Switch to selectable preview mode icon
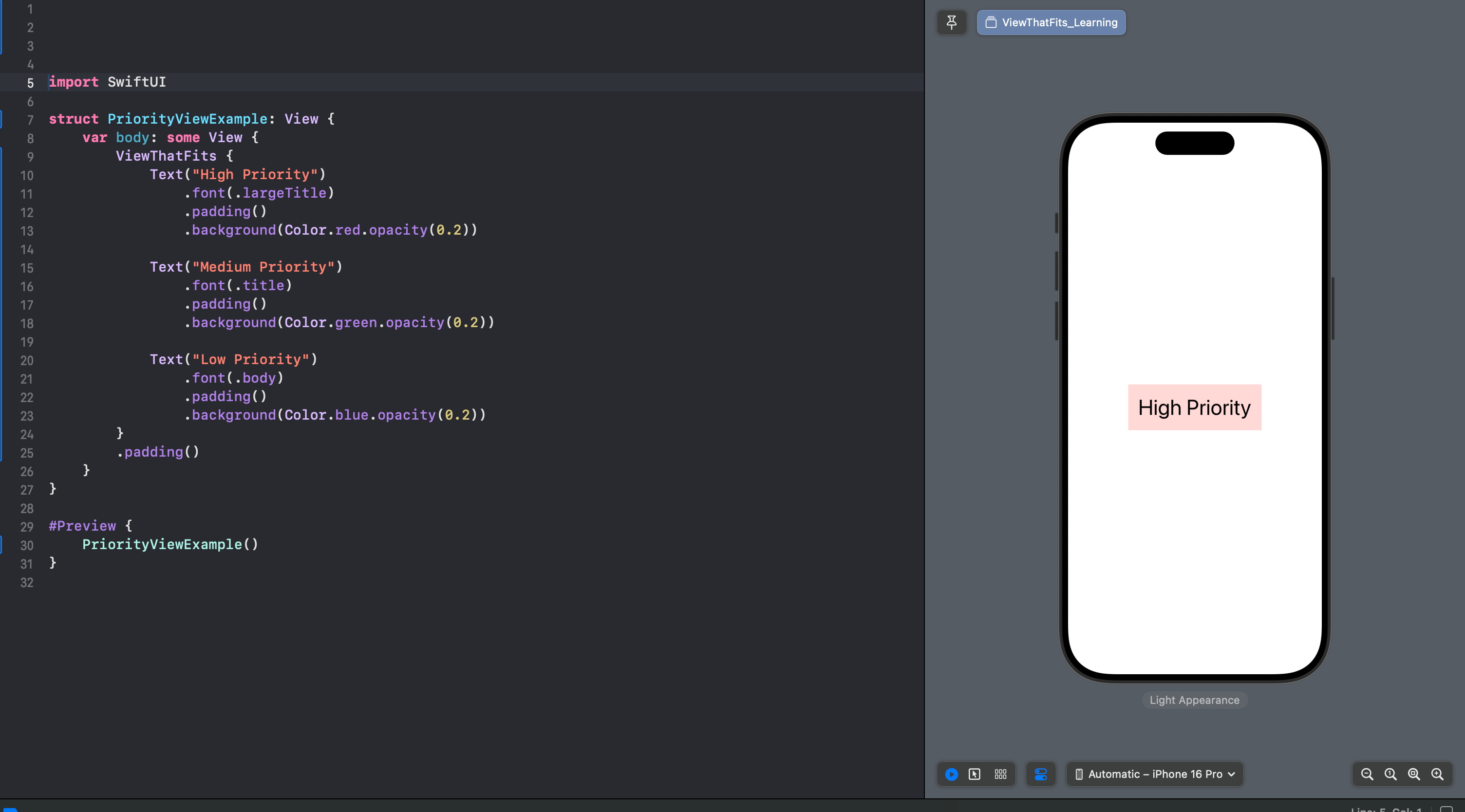Image resolution: width=1465 pixels, height=812 pixels. click(x=975, y=774)
